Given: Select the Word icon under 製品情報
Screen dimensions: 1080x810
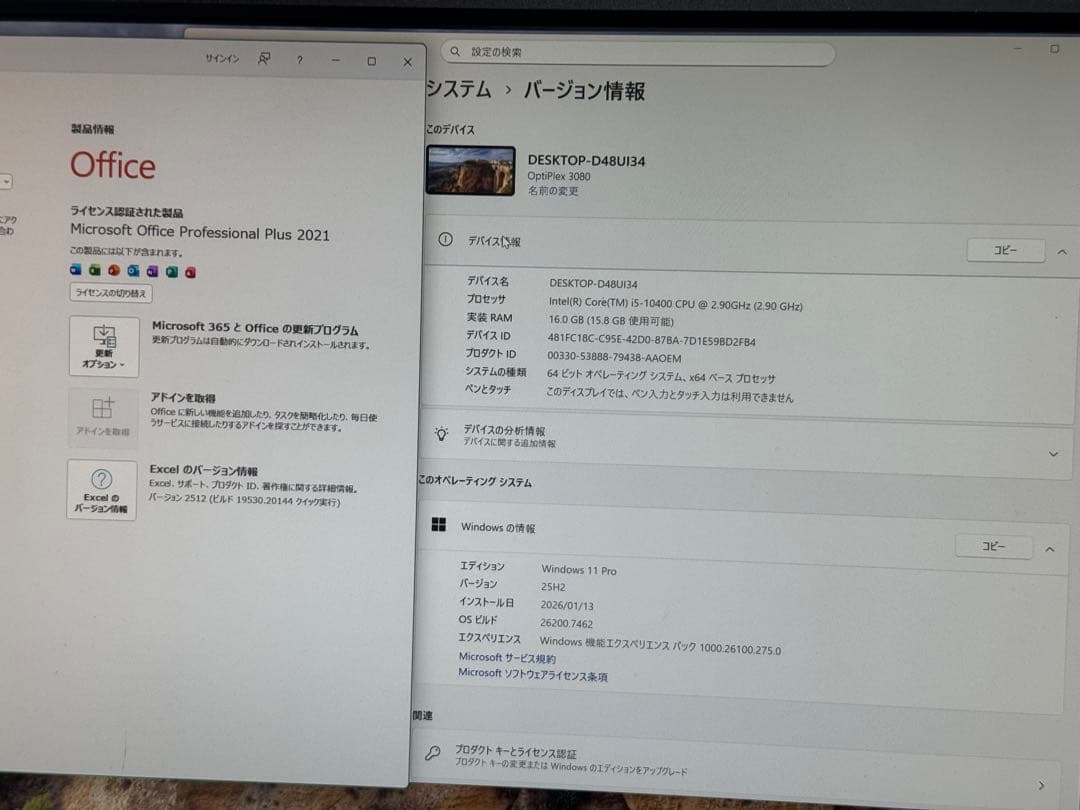Looking at the screenshot, I should click(x=75, y=270).
